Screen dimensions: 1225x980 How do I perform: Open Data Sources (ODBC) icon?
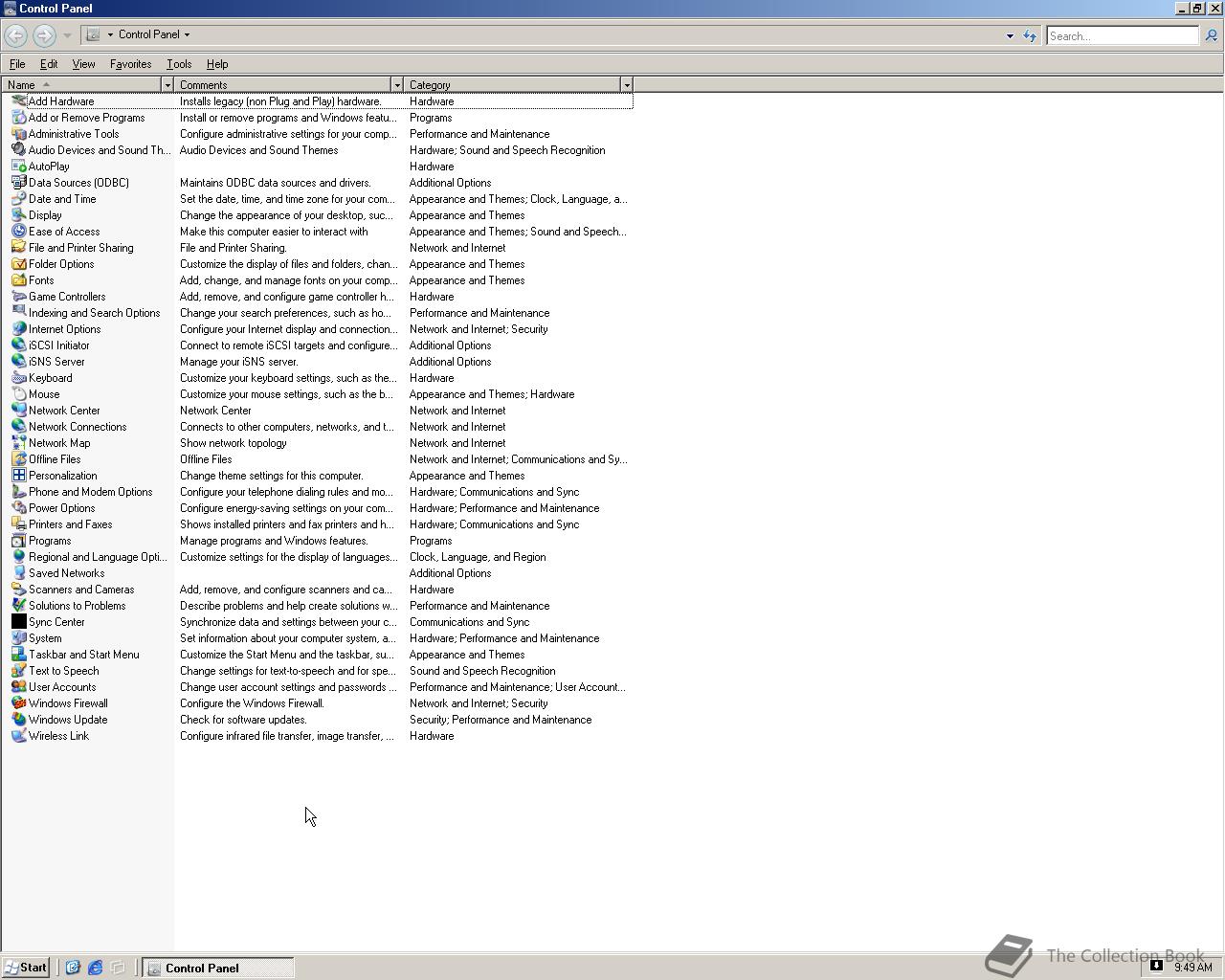pos(18,183)
